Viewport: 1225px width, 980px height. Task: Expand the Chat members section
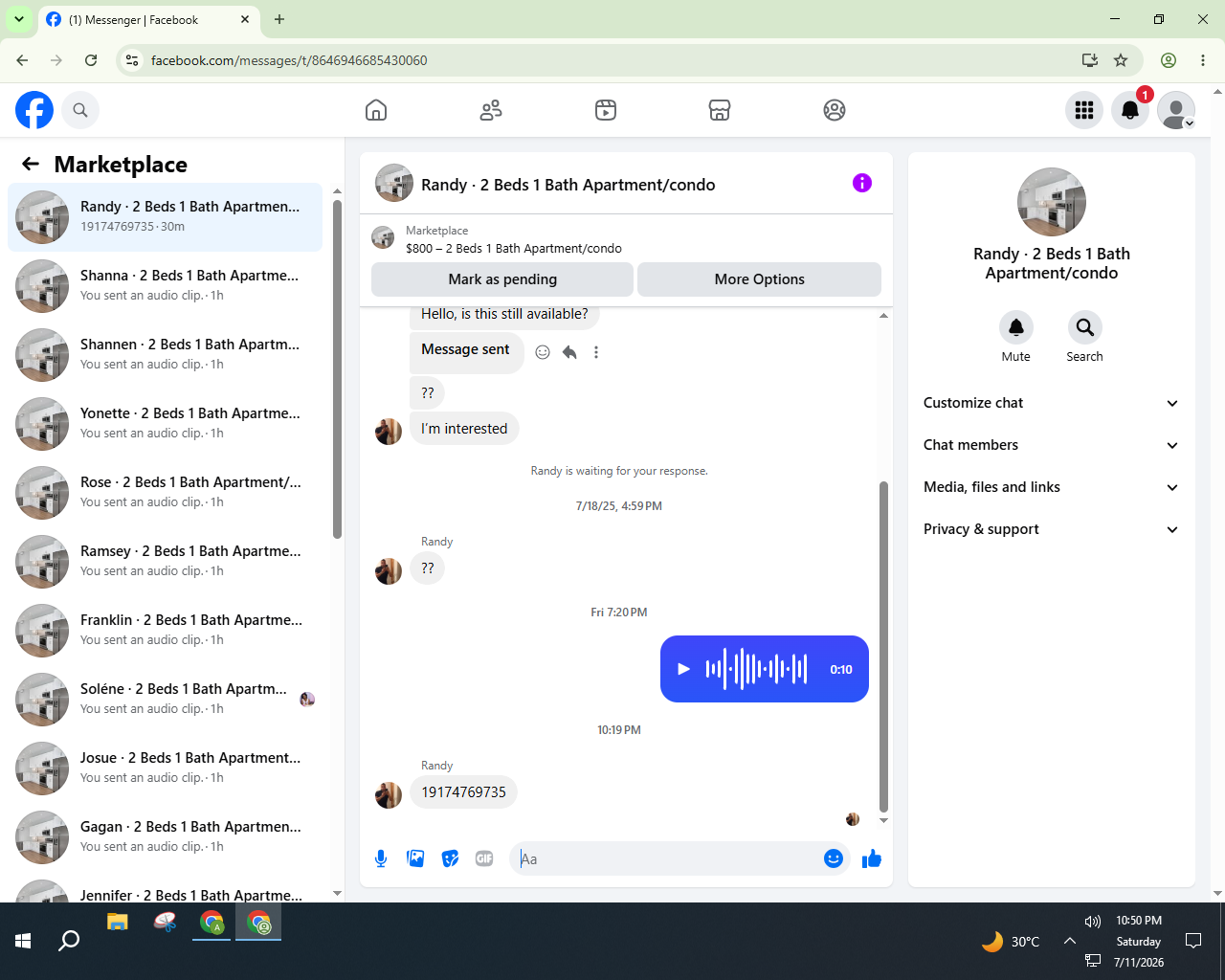coord(1052,445)
